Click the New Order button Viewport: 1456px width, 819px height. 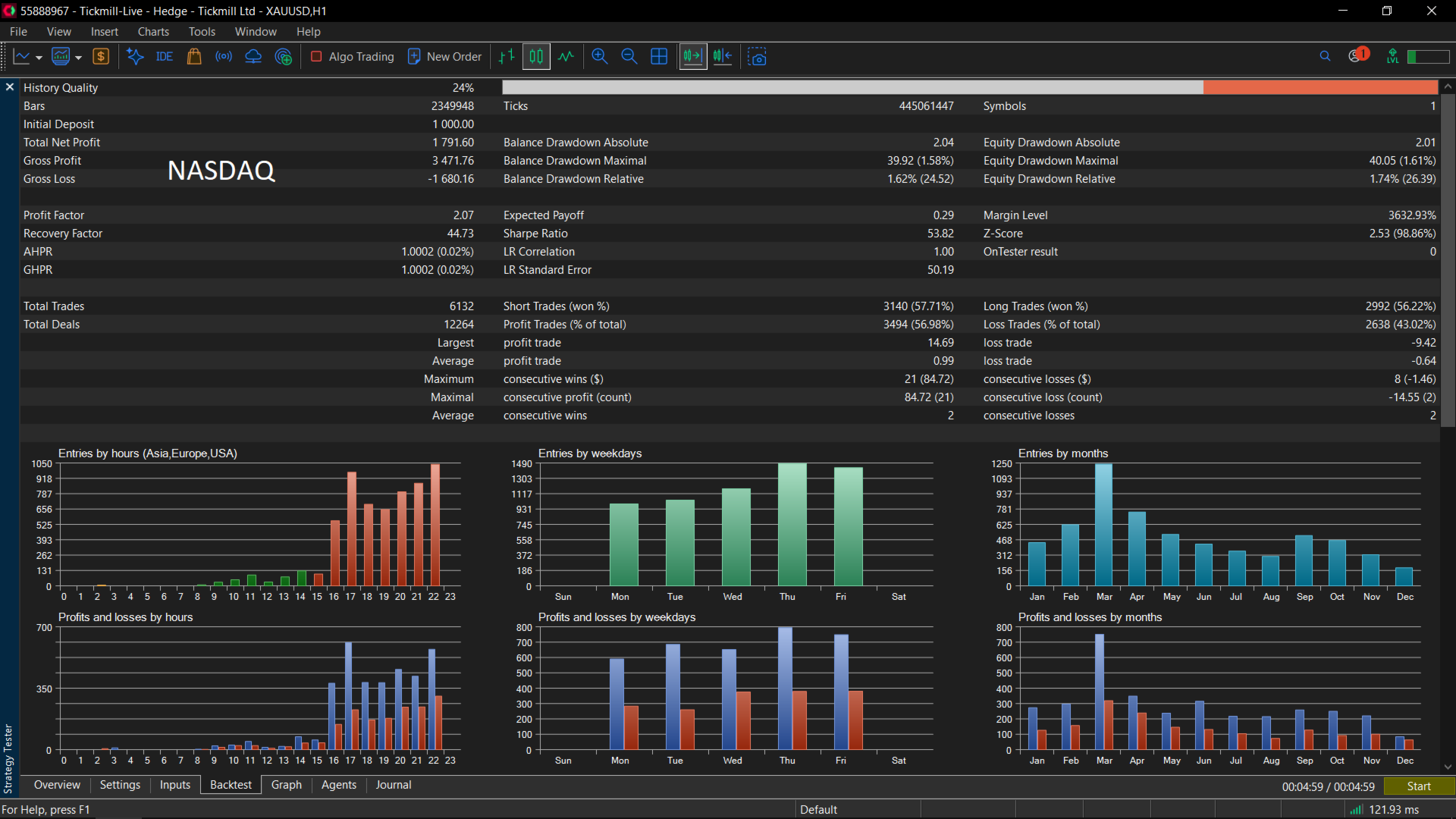point(445,57)
